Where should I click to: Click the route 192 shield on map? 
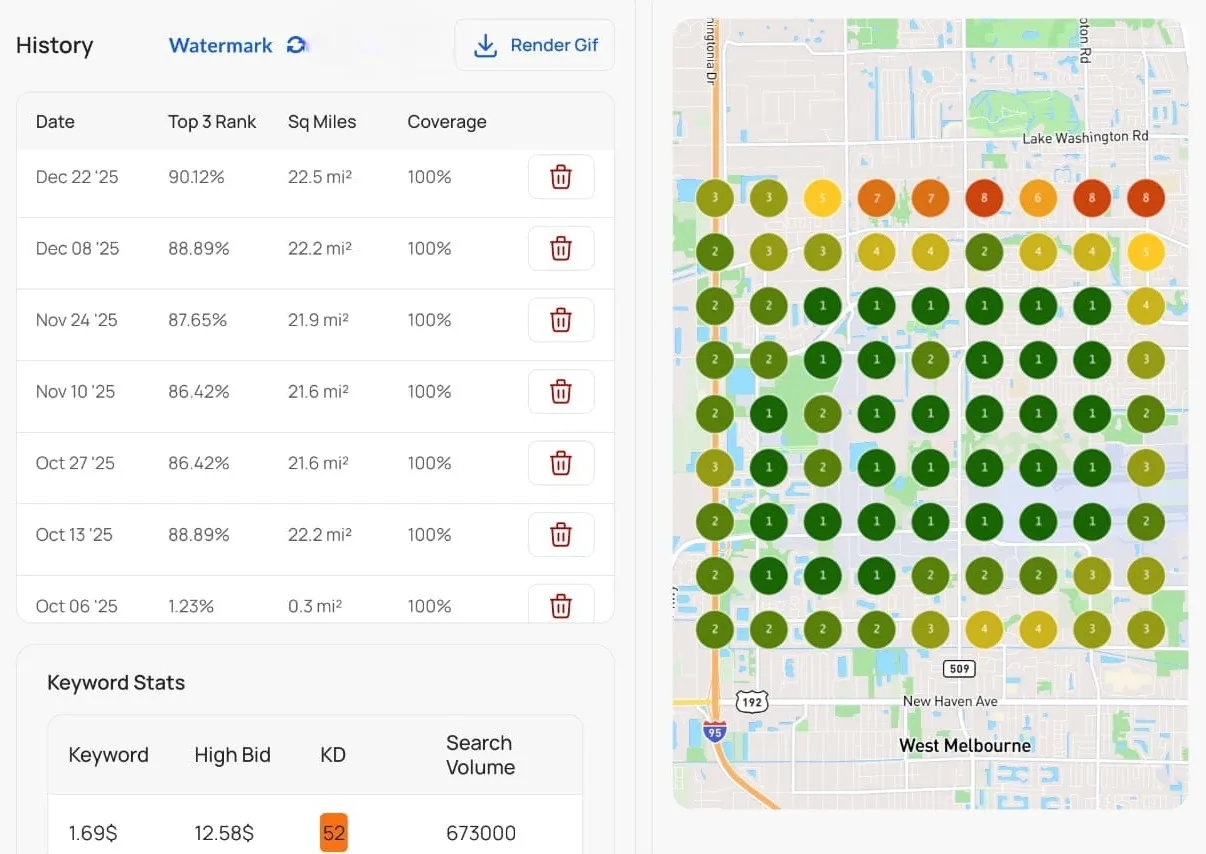[752, 702]
